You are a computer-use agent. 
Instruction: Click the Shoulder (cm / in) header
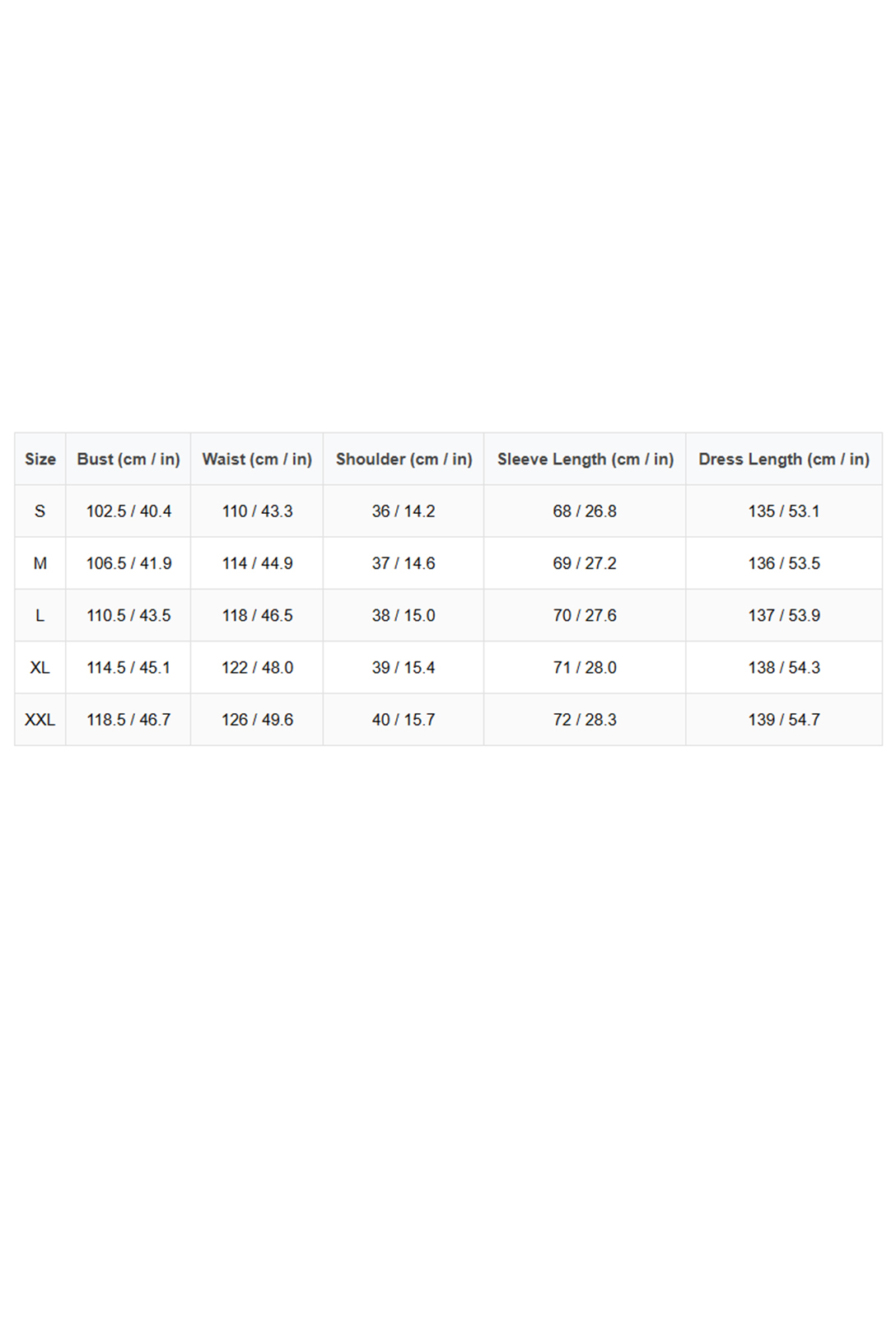point(404,459)
